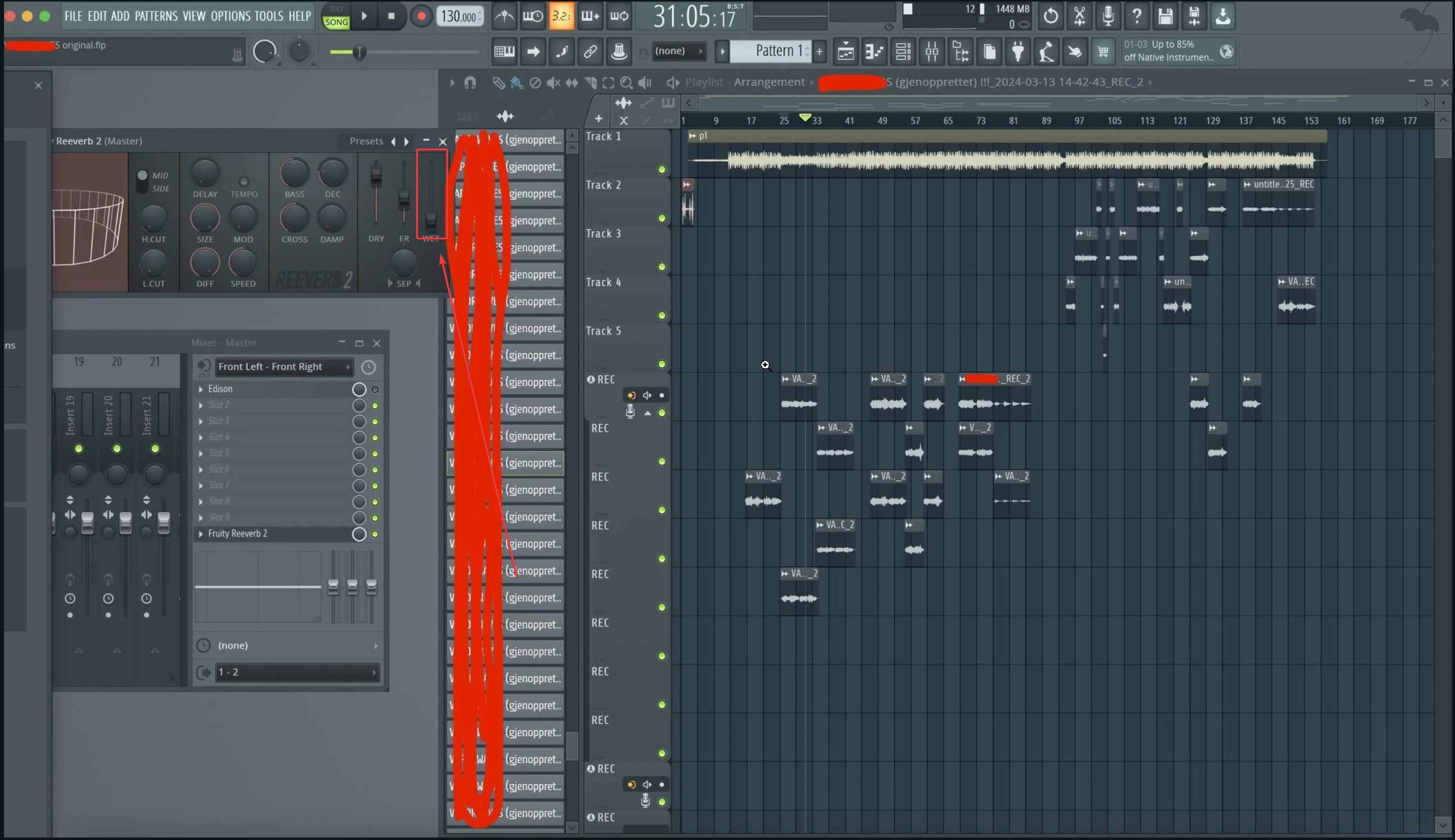Activate the mute tool in the playlist toolbar
The width and height of the screenshot is (1455, 840).
(553, 83)
